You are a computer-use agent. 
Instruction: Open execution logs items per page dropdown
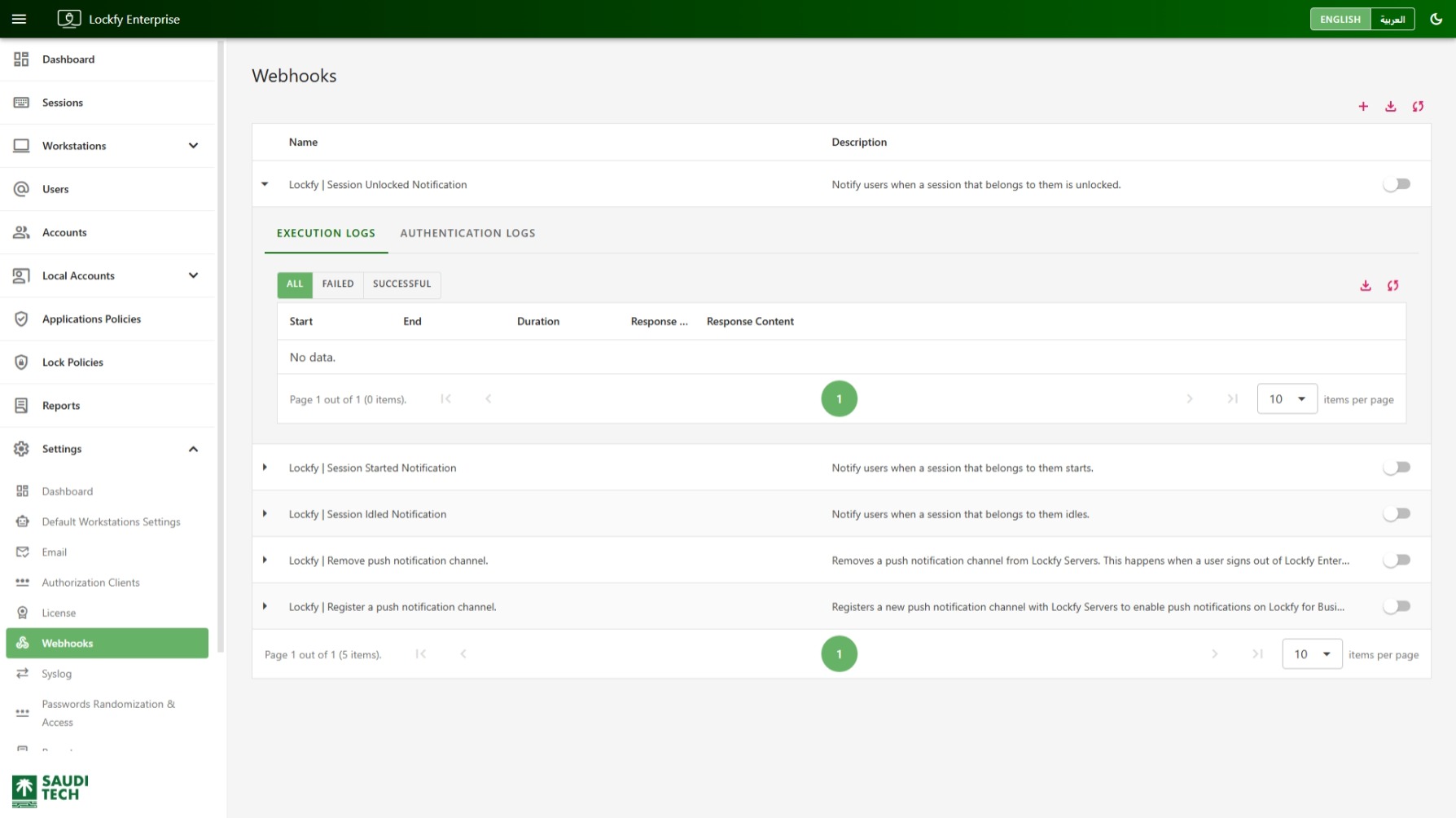pos(1287,399)
